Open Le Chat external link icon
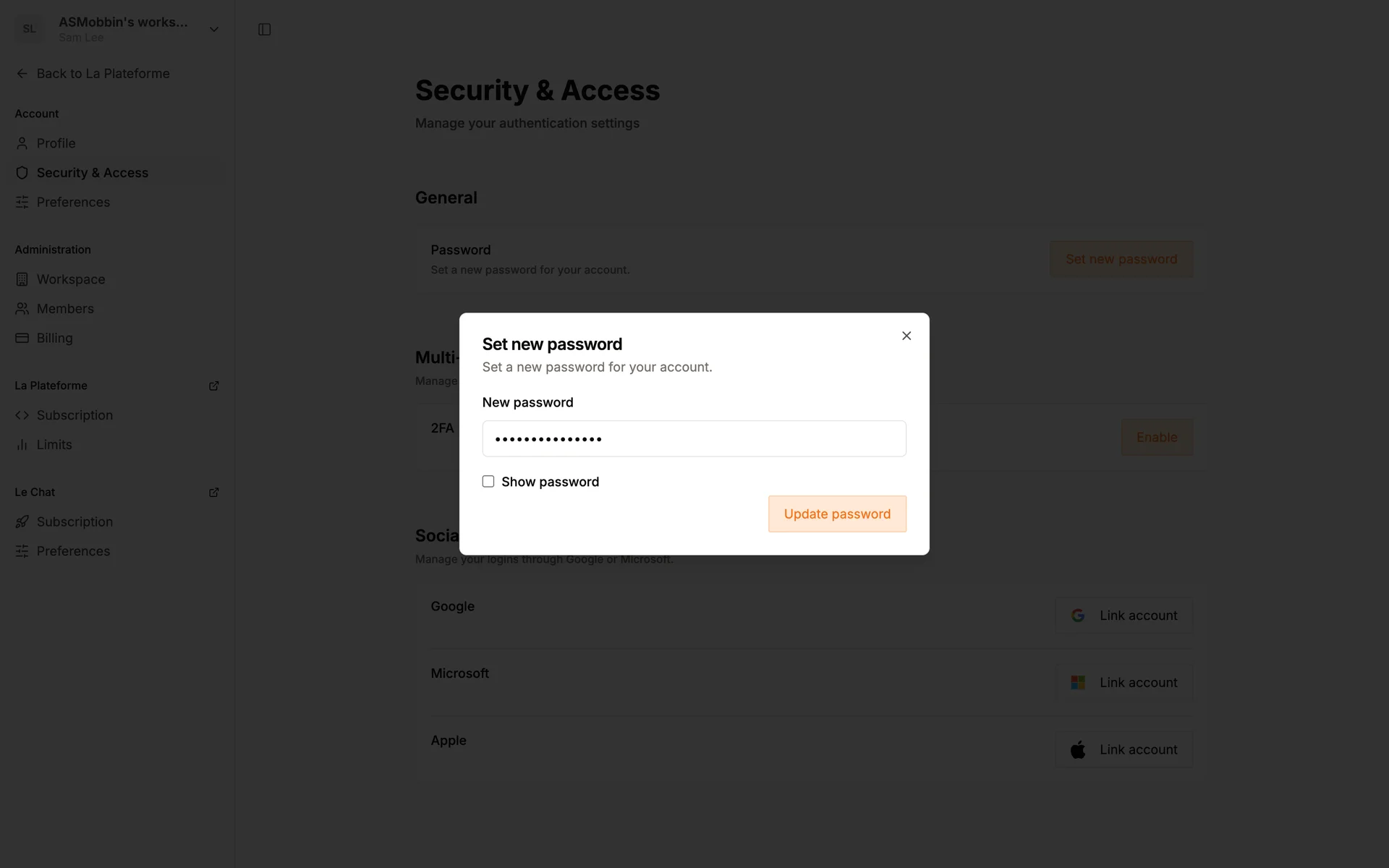The height and width of the screenshot is (868, 1389). coord(213,492)
